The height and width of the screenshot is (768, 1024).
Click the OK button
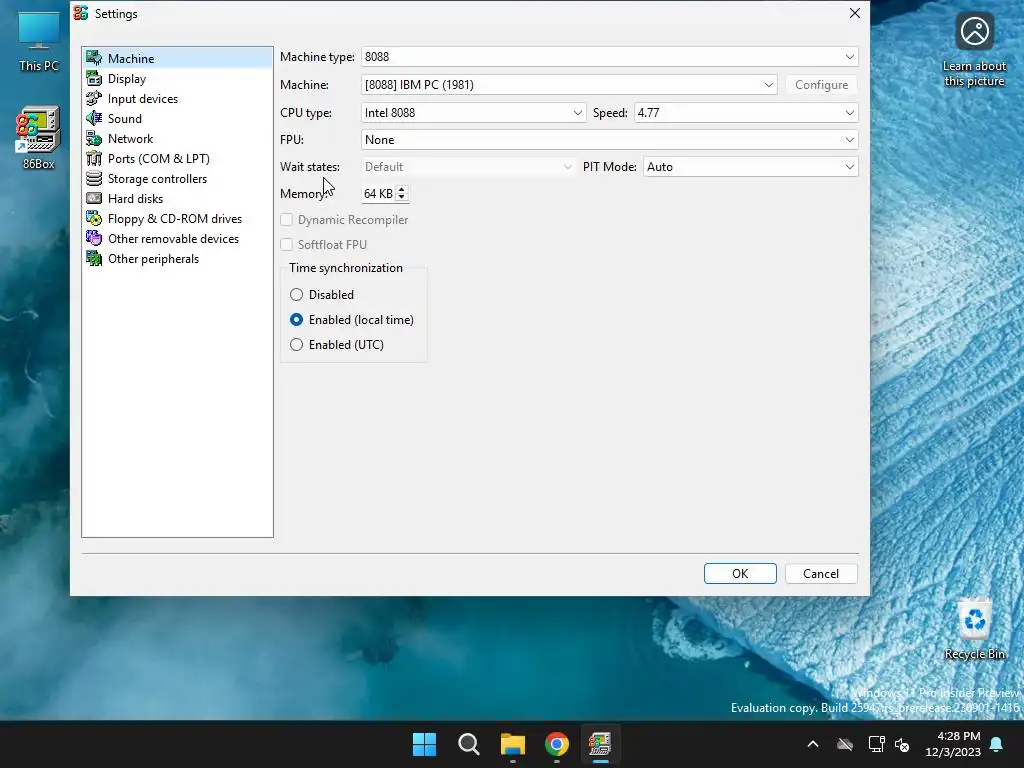click(740, 573)
